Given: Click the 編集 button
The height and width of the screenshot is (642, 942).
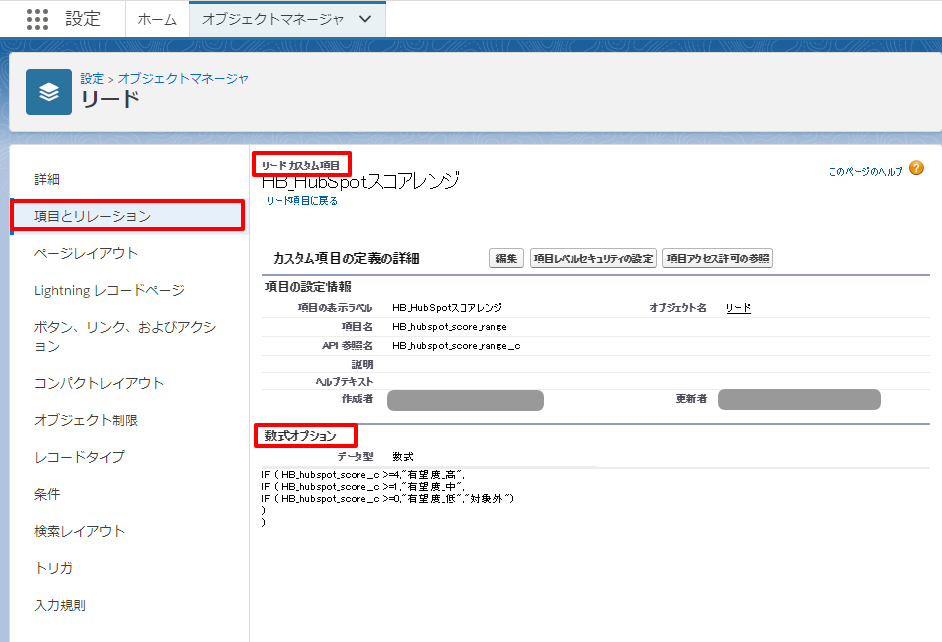Looking at the screenshot, I should (507, 259).
